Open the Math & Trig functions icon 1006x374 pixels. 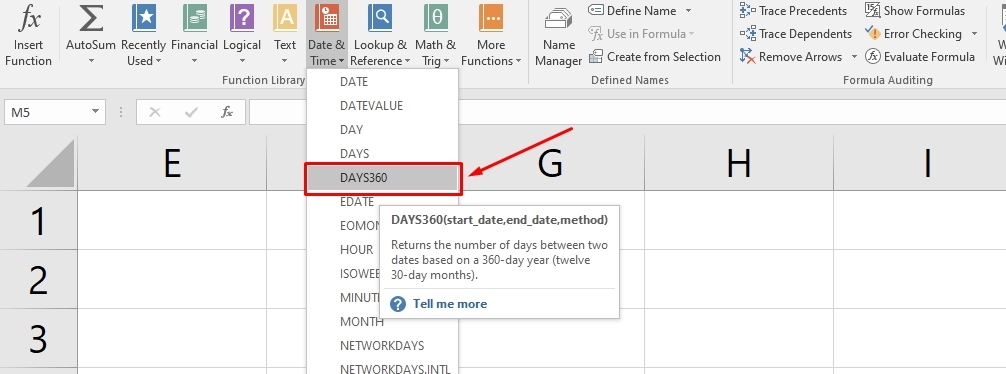pyautogui.click(x=436, y=19)
